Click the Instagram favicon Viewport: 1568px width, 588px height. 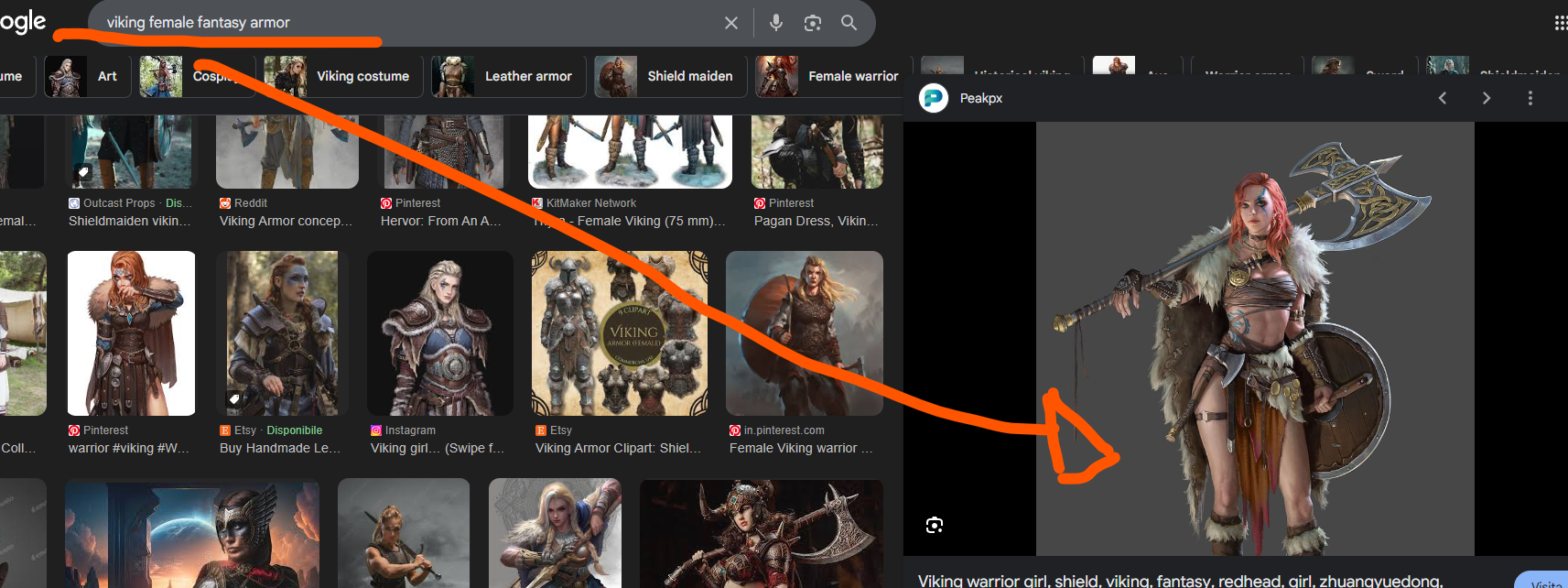376,430
